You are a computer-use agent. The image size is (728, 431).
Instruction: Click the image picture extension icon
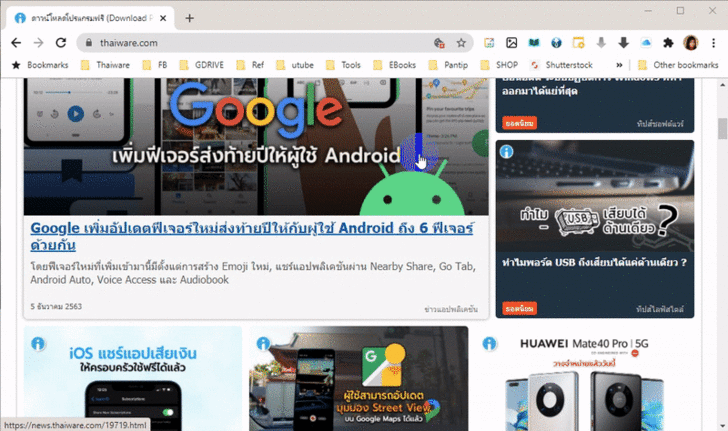click(x=512, y=43)
